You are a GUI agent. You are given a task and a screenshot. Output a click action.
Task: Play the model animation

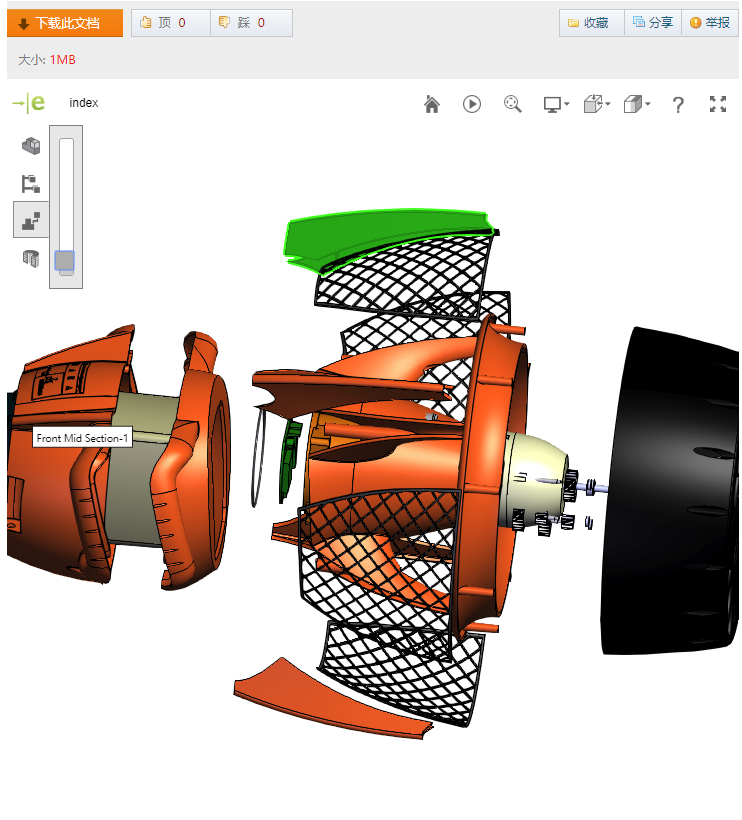pyautogui.click(x=472, y=104)
